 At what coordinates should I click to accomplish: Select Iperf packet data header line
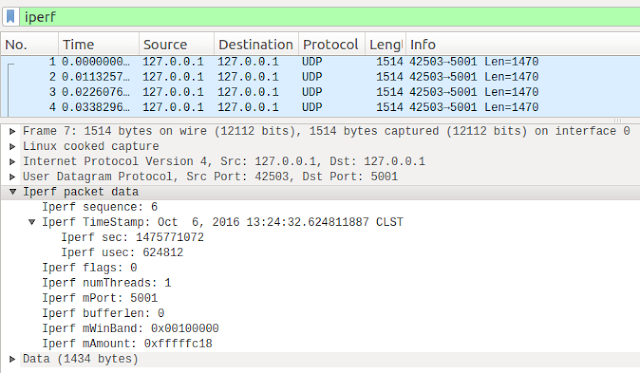pyautogui.click(x=81, y=192)
